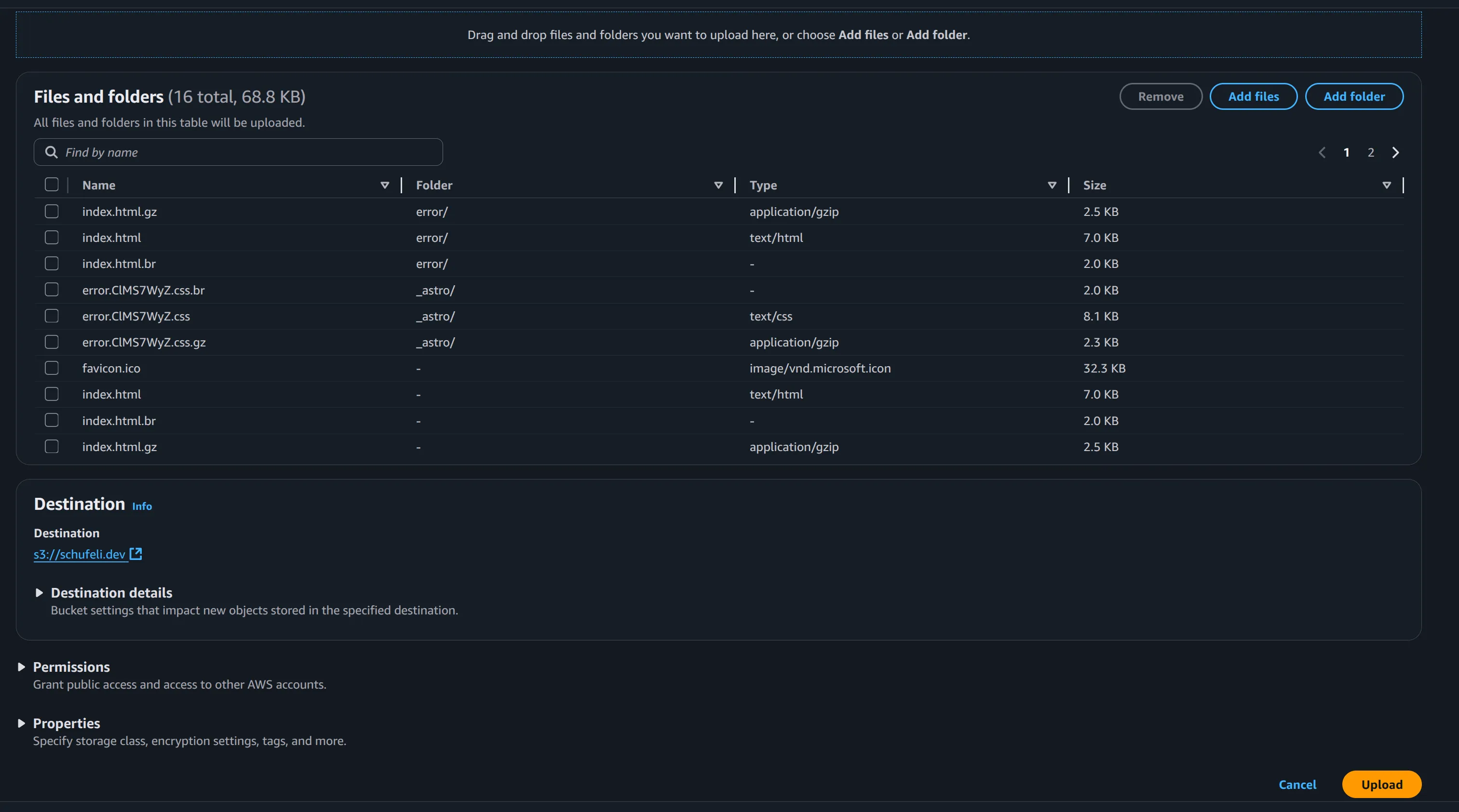Select the favicon.ico file checkbox
Image resolution: width=1459 pixels, height=812 pixels.
52,368
